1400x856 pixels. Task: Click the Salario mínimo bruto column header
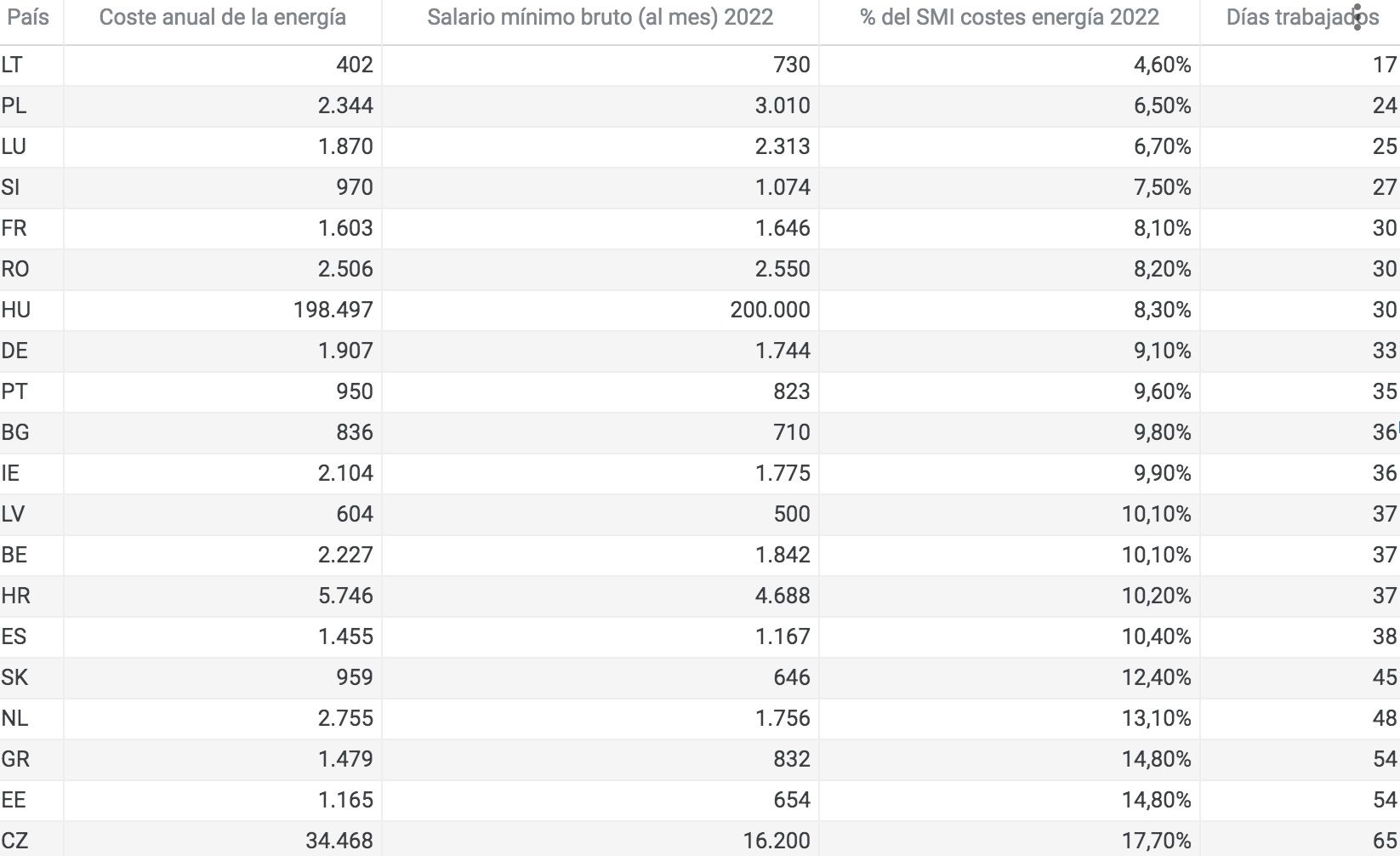tap(600, 17)
